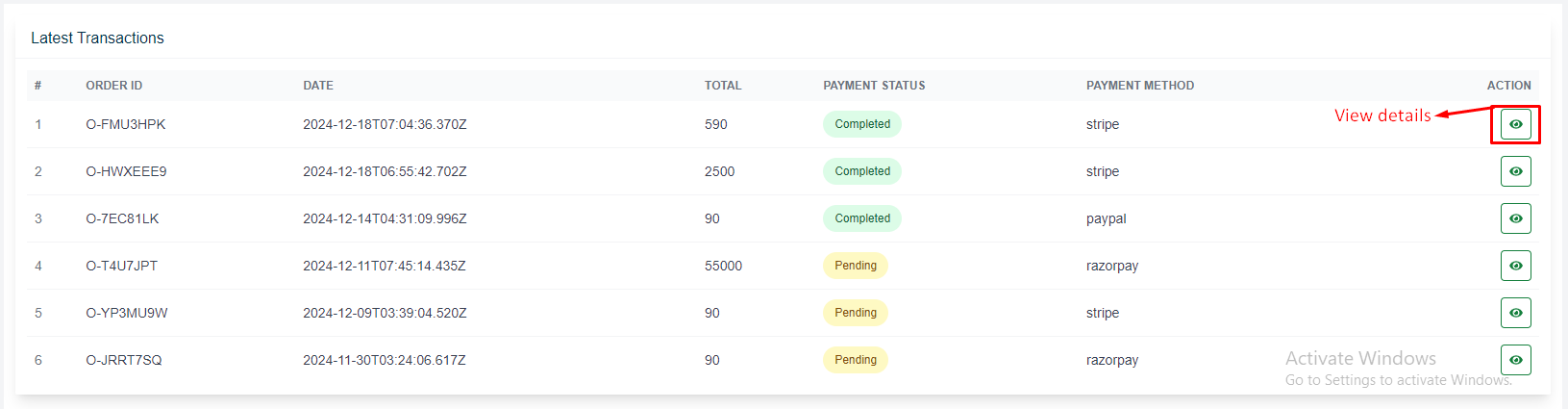Click Completed status for order O-HWXEEE9
The width and height of the screenshot is (1568, 409).
861,171
